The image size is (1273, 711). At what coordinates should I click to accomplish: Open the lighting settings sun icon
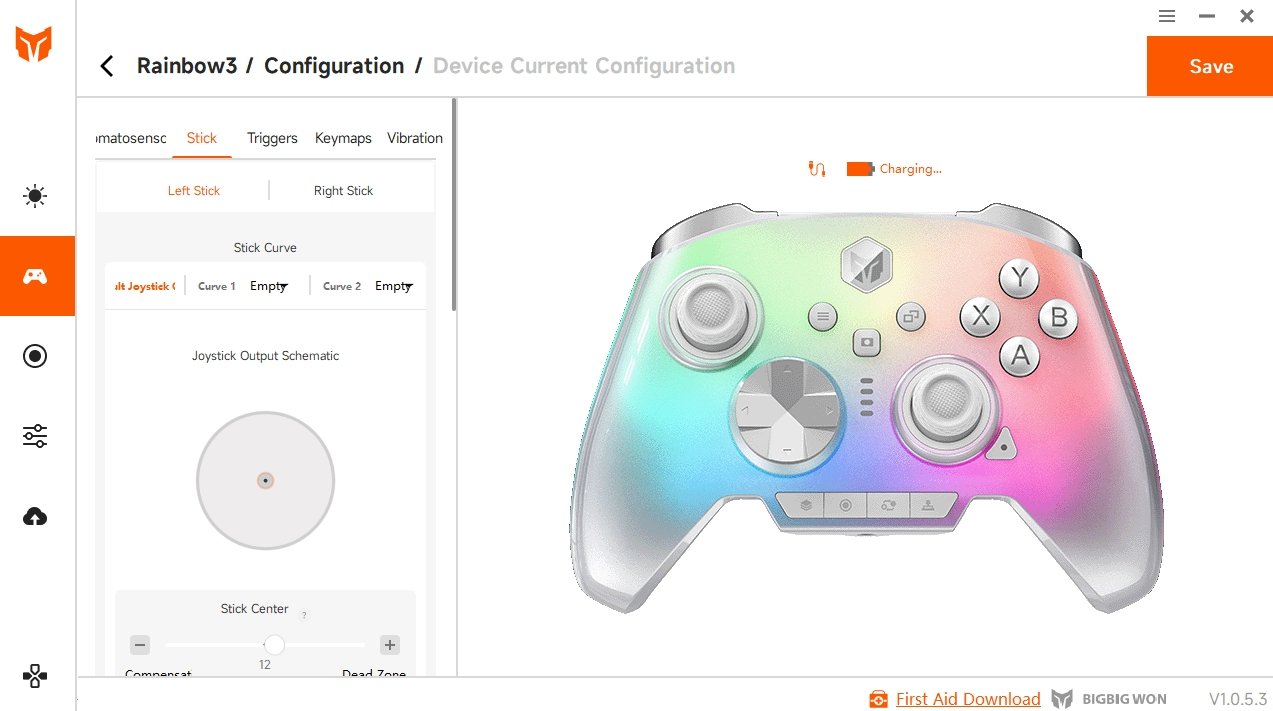click(35, 196)
